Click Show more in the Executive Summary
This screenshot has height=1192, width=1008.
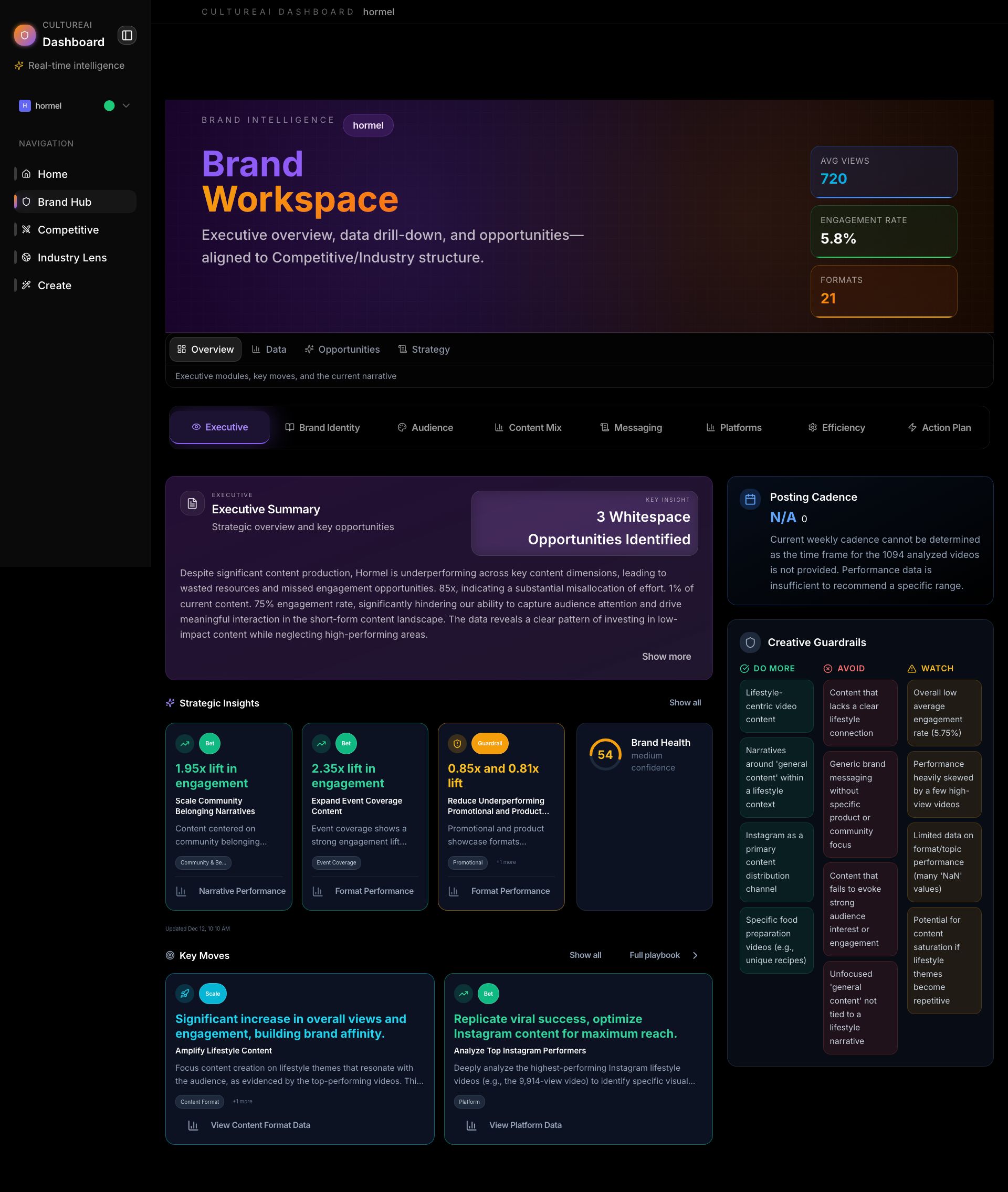pyautogui.click(x=666, y=656)
